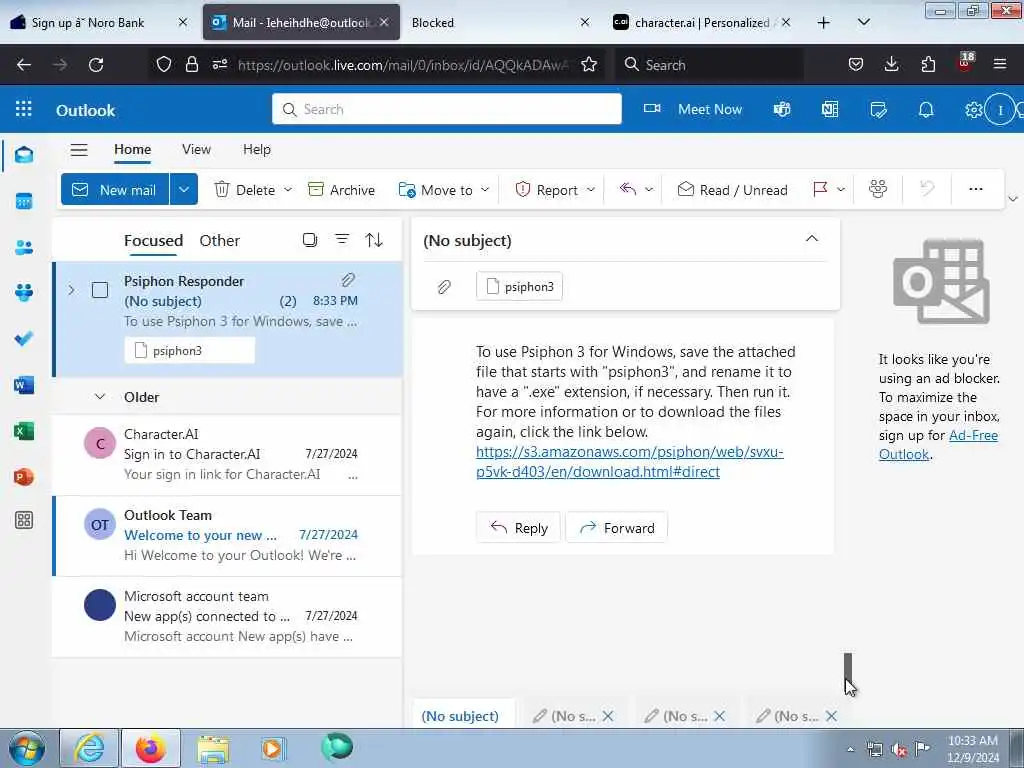Click the select all messages icon
The image size is (1024, 768).
(x=310, y=240)
